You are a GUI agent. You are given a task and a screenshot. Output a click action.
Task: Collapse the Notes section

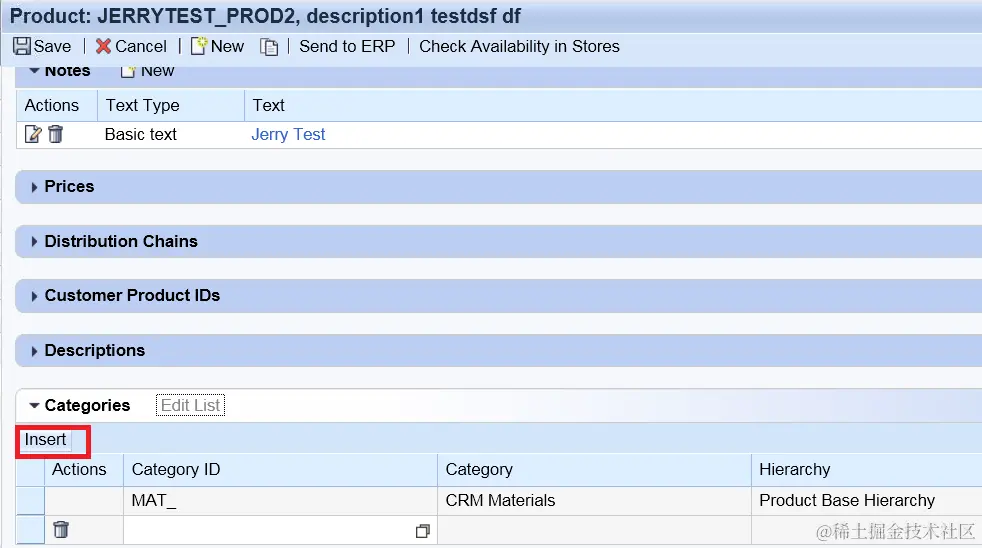(x=34, y=71)
